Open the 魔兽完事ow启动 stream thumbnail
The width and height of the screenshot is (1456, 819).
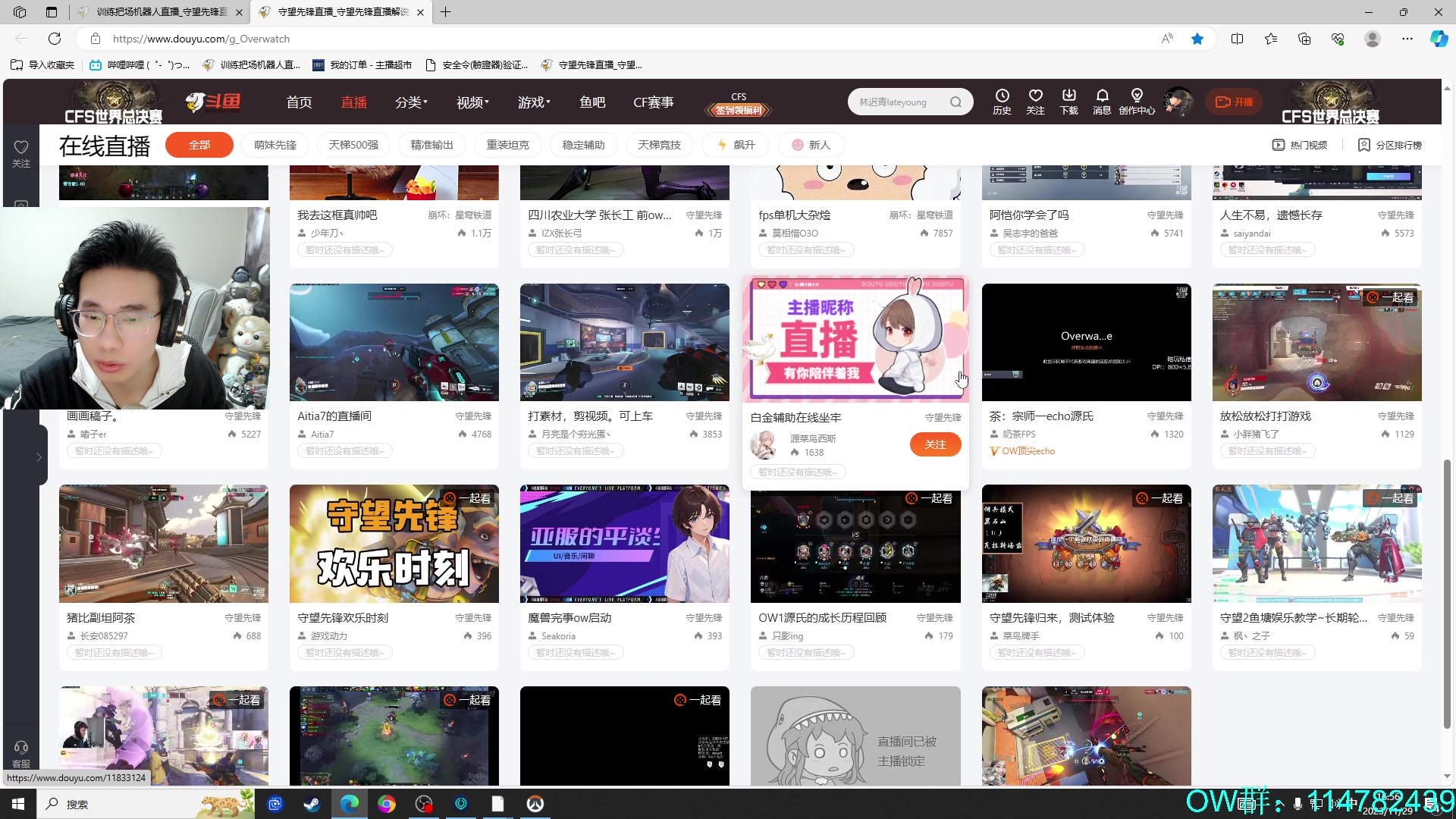[x=624, y=544]
